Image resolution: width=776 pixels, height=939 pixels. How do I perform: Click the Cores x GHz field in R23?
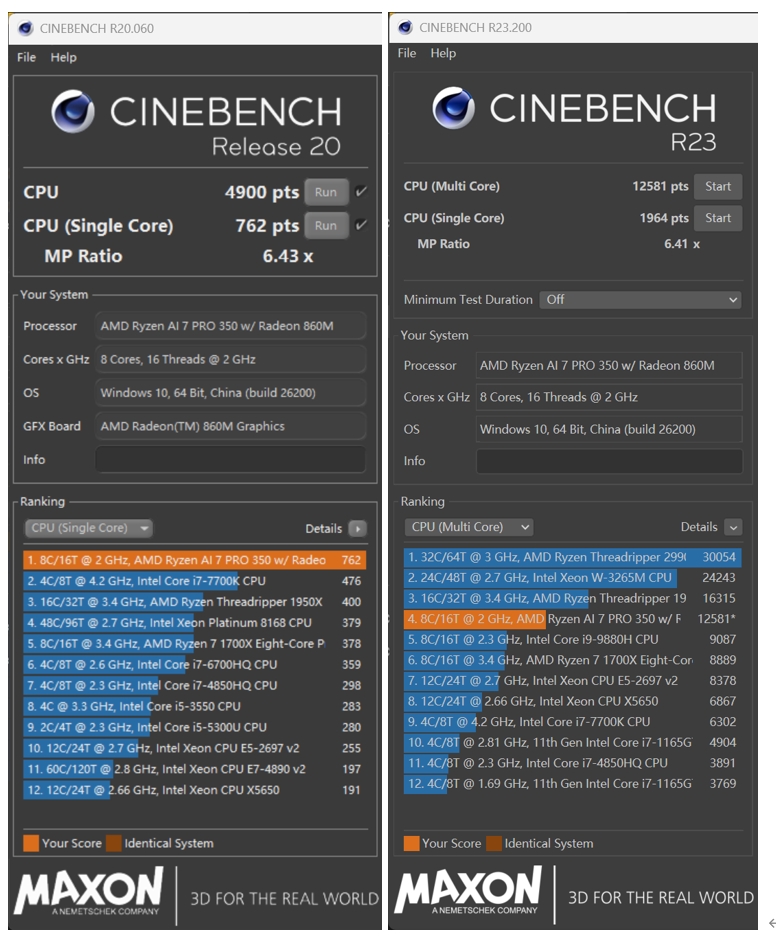point(609,397)
